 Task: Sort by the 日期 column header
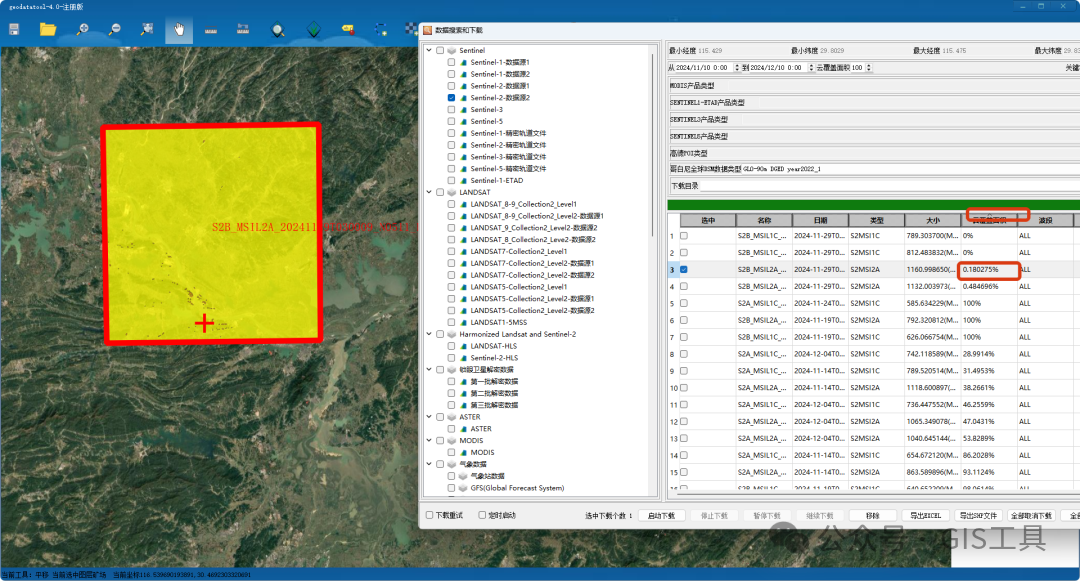point(820,220)
